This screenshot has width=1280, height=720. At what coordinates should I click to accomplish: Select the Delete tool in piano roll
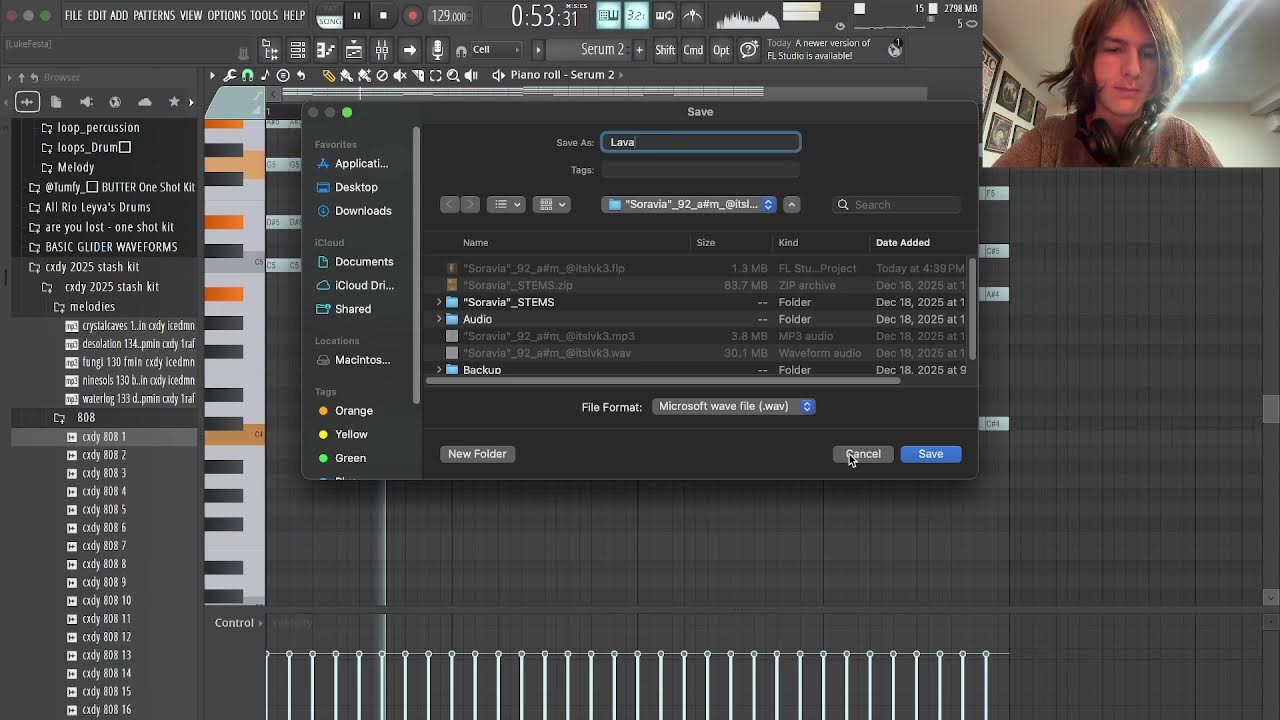point(382,75)
